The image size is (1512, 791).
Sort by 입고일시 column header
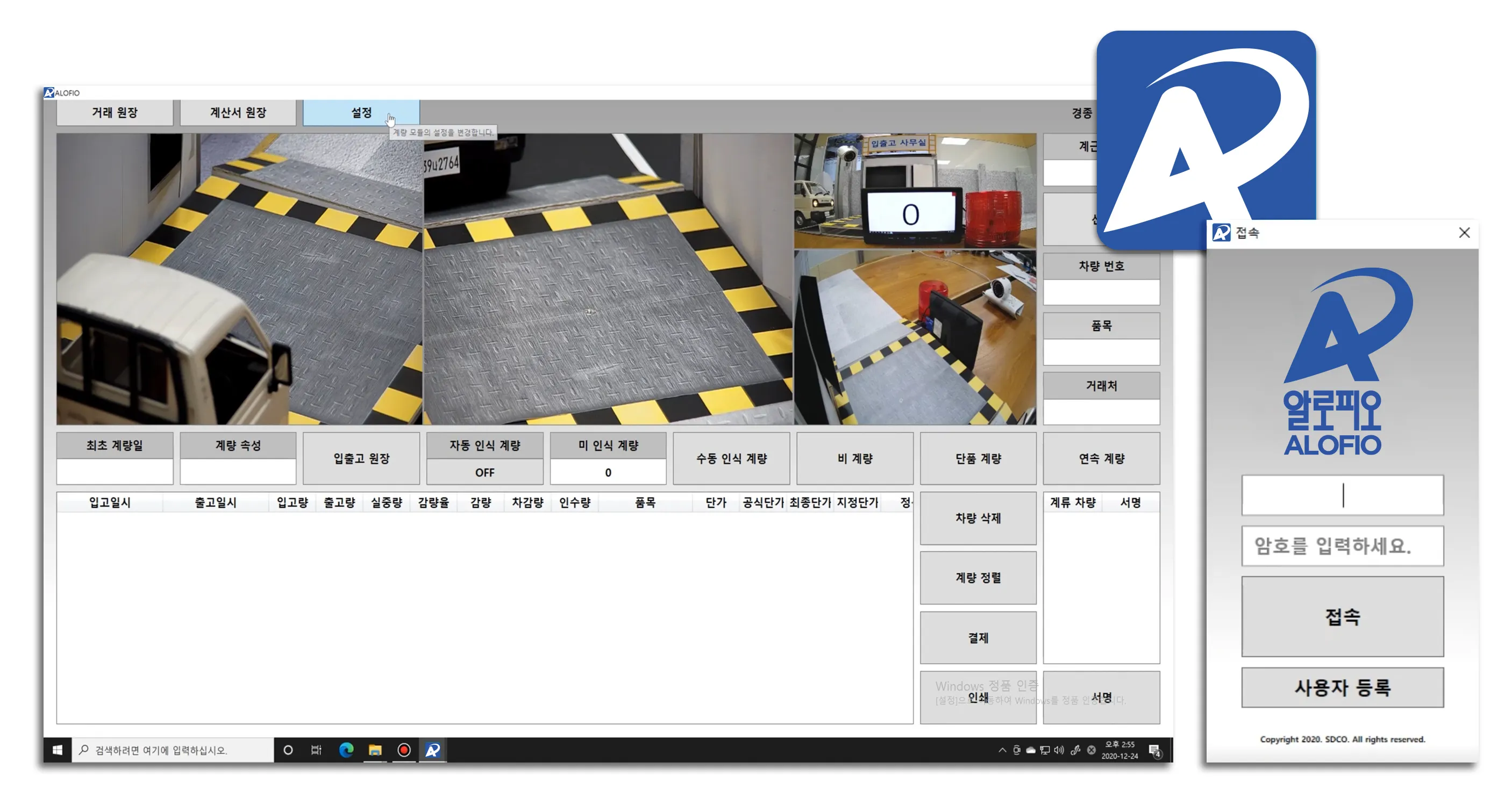pyautogui.click(x=110, y=503)
